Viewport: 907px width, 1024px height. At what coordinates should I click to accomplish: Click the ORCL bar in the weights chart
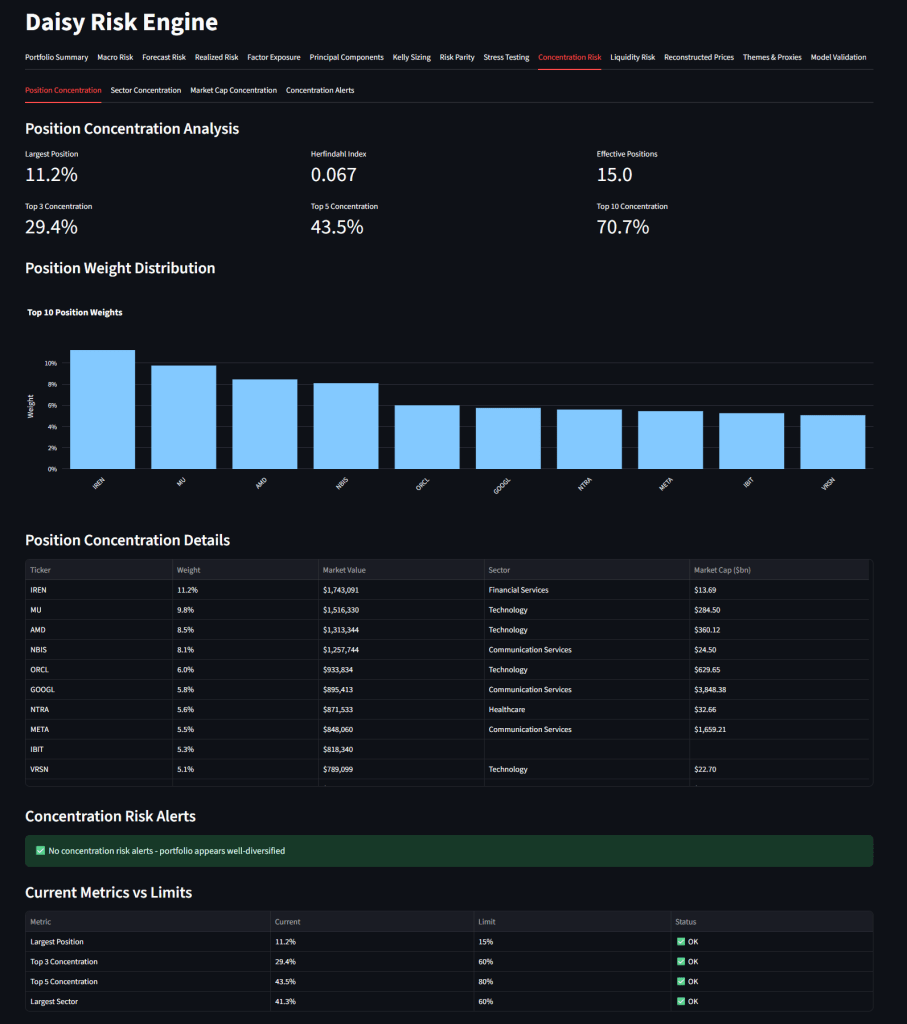point(427,436)
